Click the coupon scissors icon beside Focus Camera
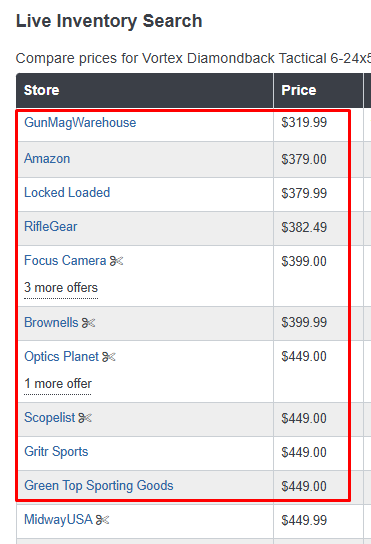 pos(117,261)
